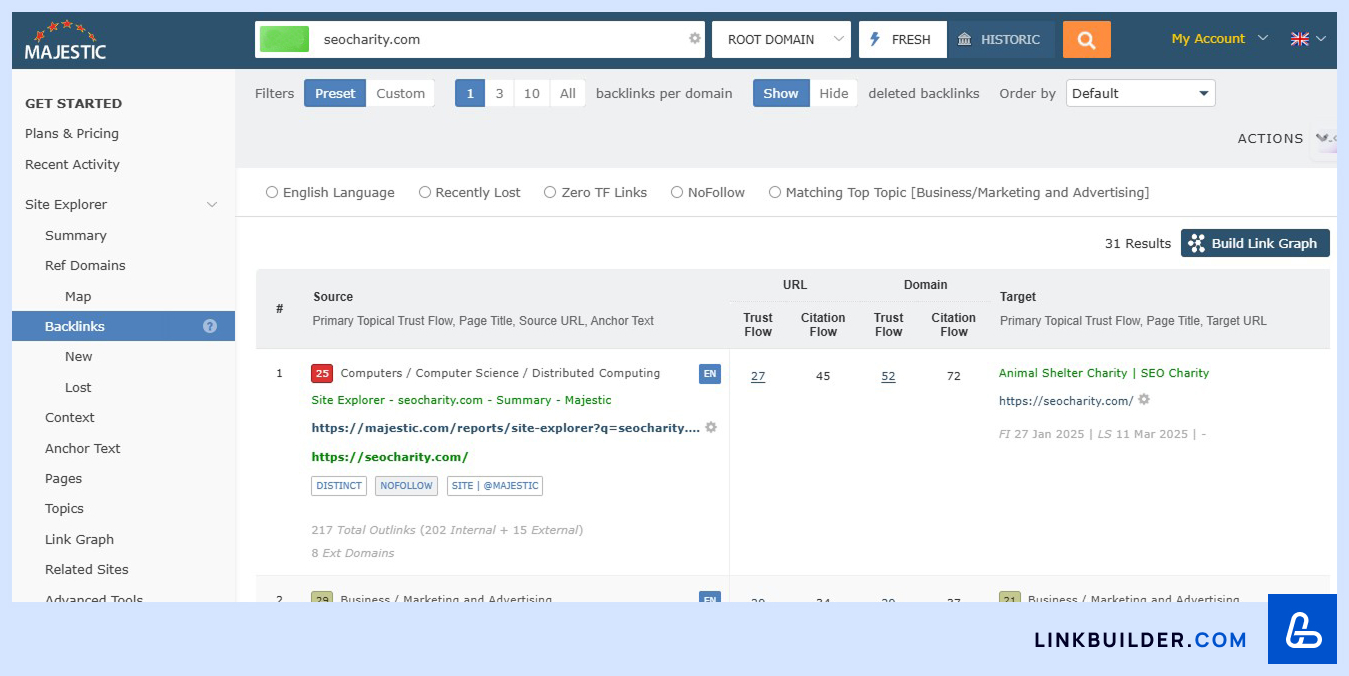Open New backlinks in sidebar

[79, 356]
